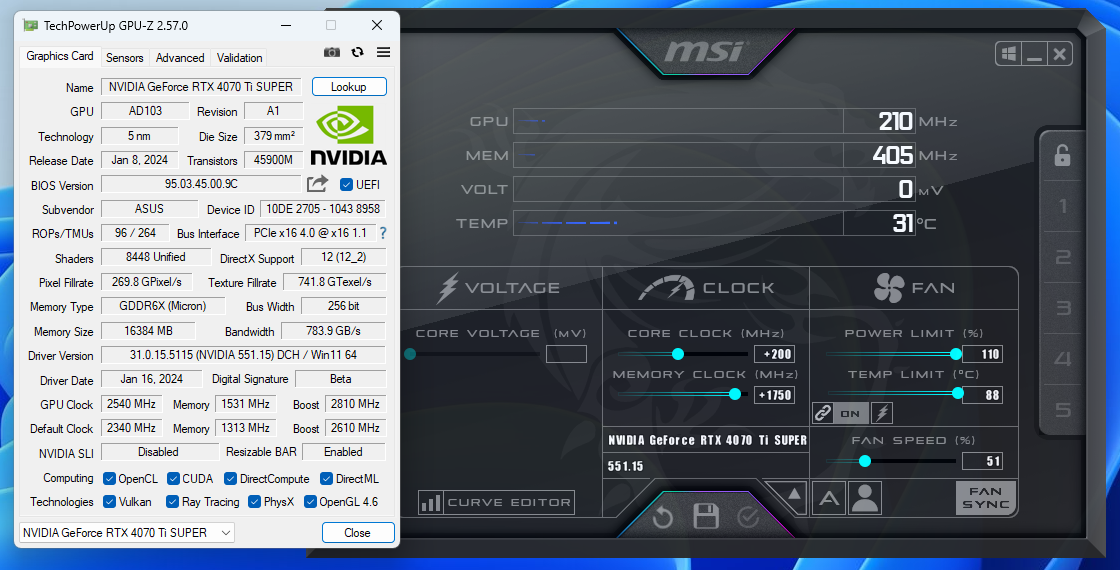Click the Fan Sync button
Viewport: 1120px width, 570px height.
click(986, 498)
